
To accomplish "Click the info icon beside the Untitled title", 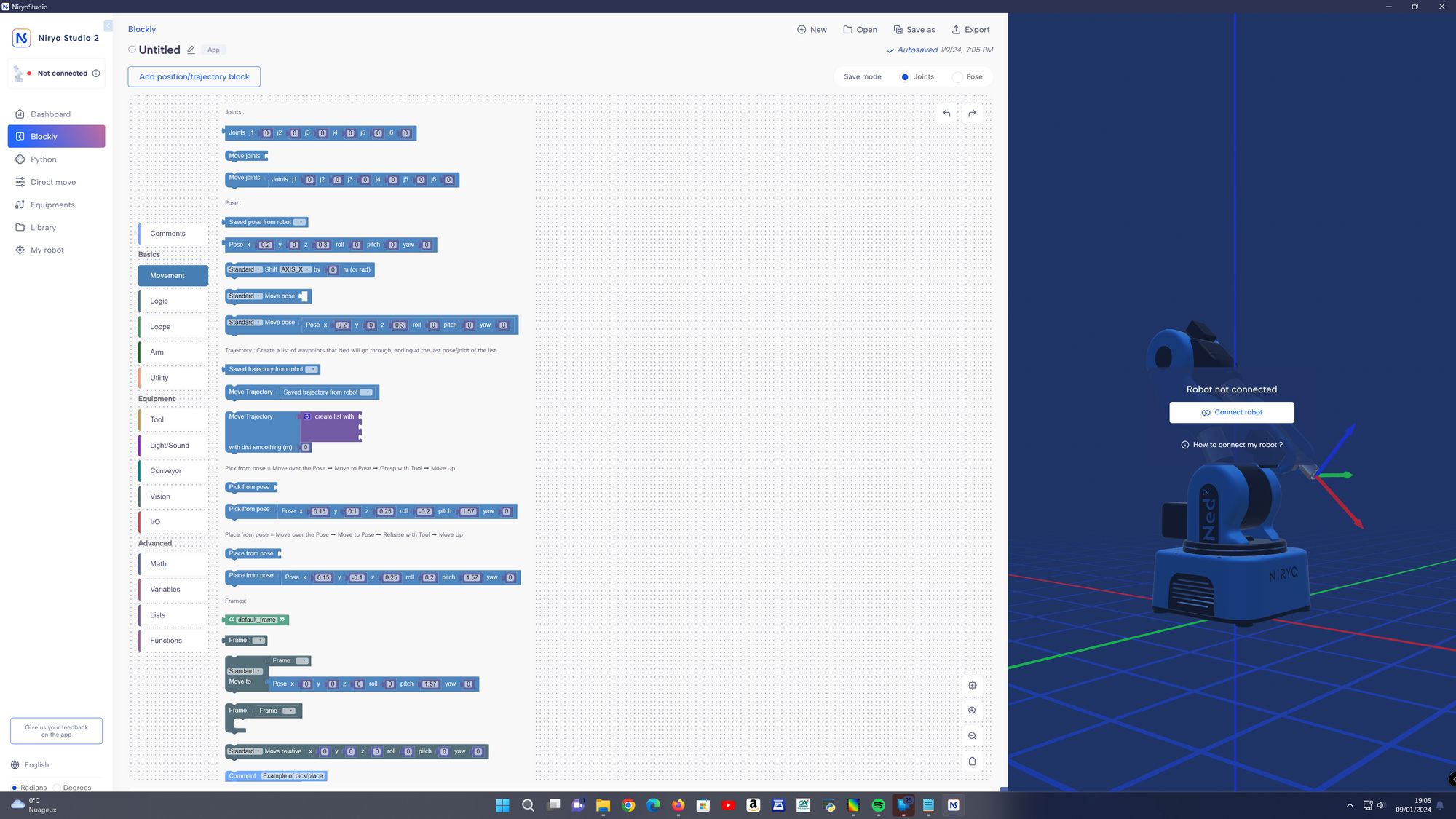I will tap(132, 50).
